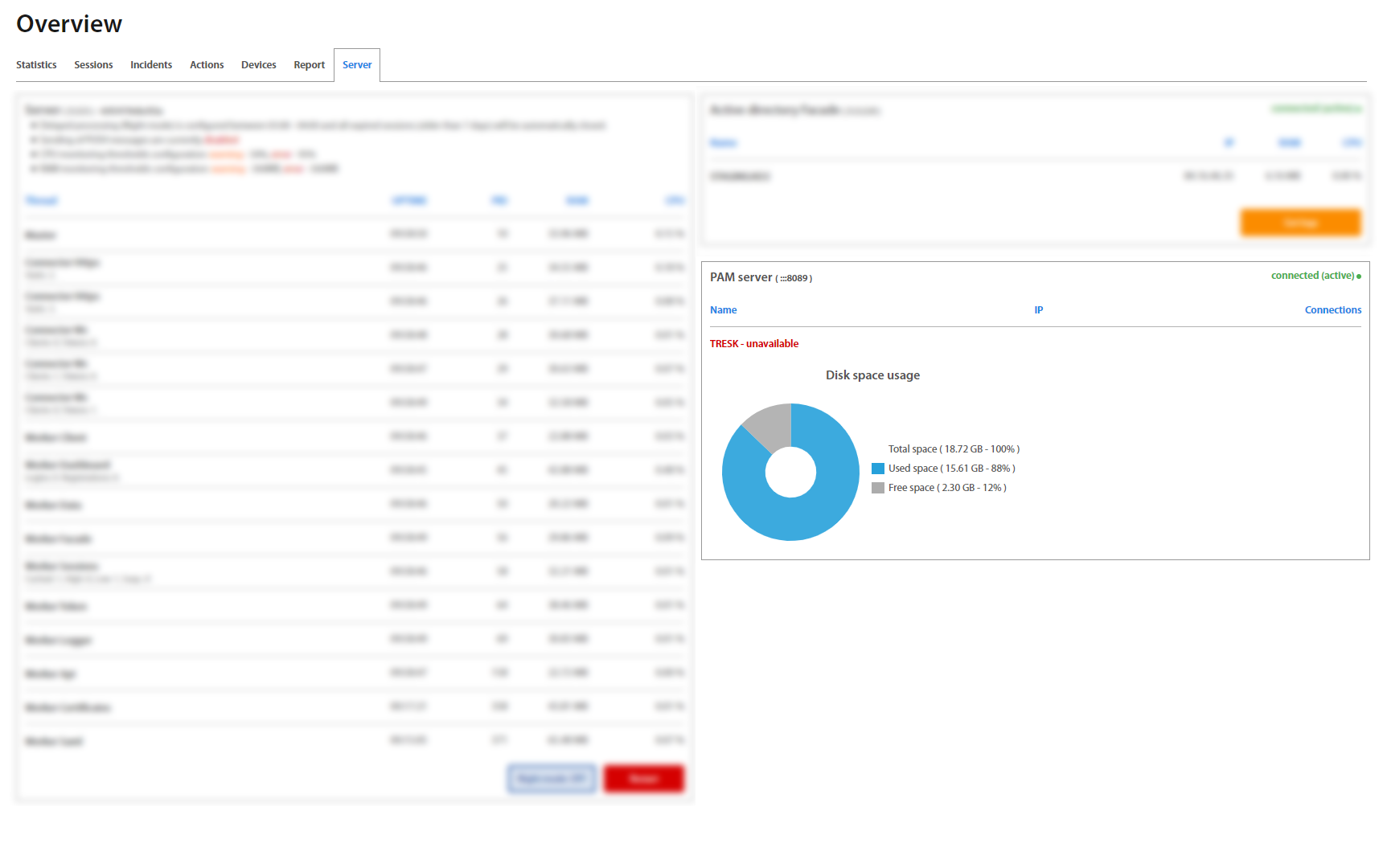Switch to the Sessions tab
Screen dimensions: 1383x868
(93, 65)
